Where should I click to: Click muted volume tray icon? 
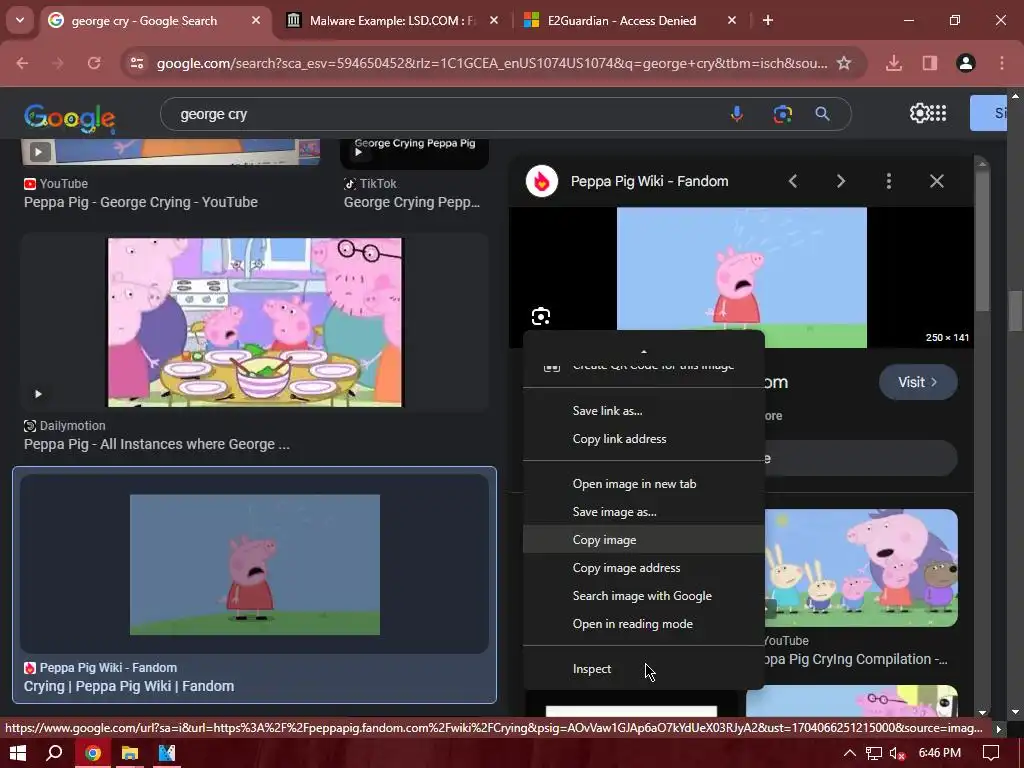[898, 754]
